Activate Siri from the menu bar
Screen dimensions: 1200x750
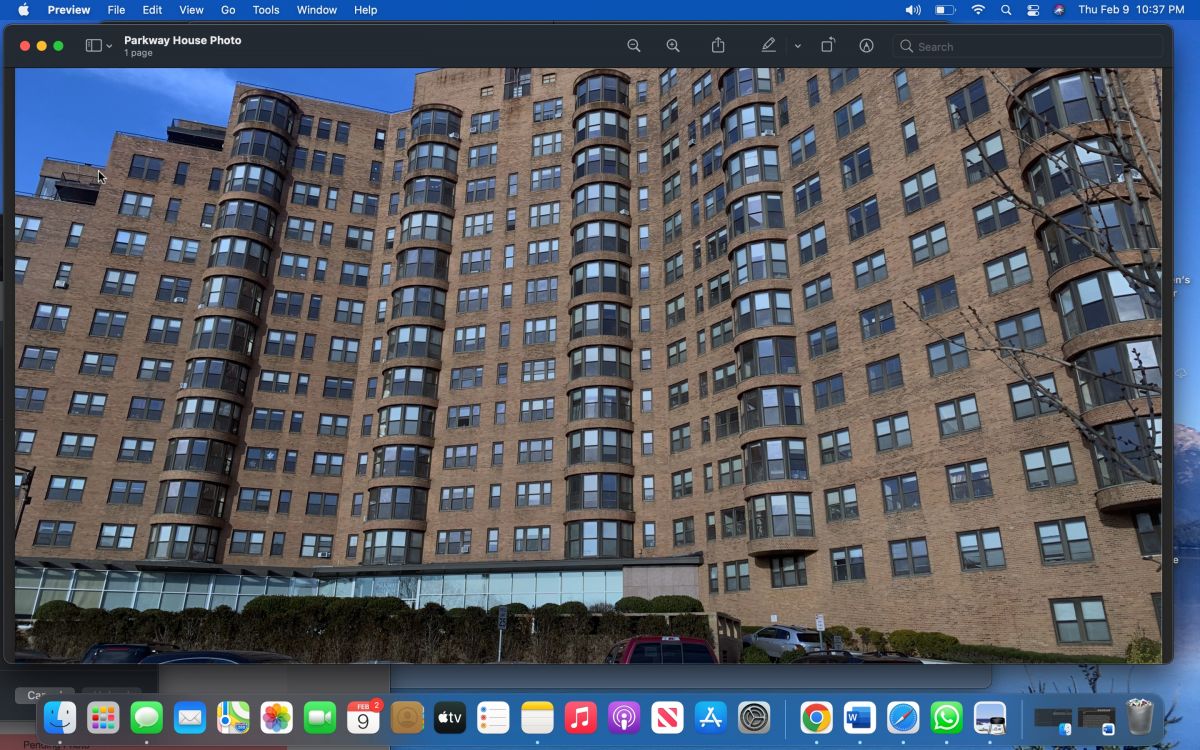click(1059, 10)
